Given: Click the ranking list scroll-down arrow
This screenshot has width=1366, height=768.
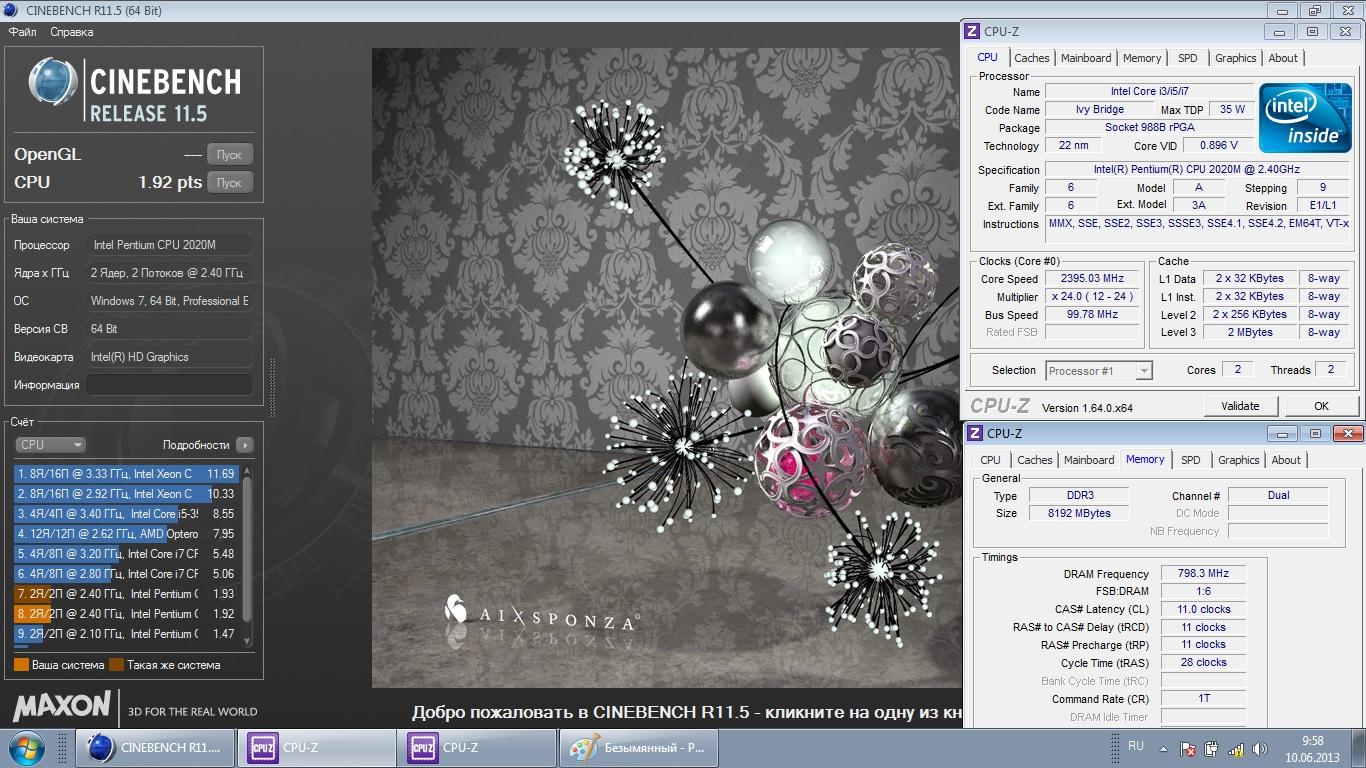Looking at the screenshot, I should coord(247,641).
